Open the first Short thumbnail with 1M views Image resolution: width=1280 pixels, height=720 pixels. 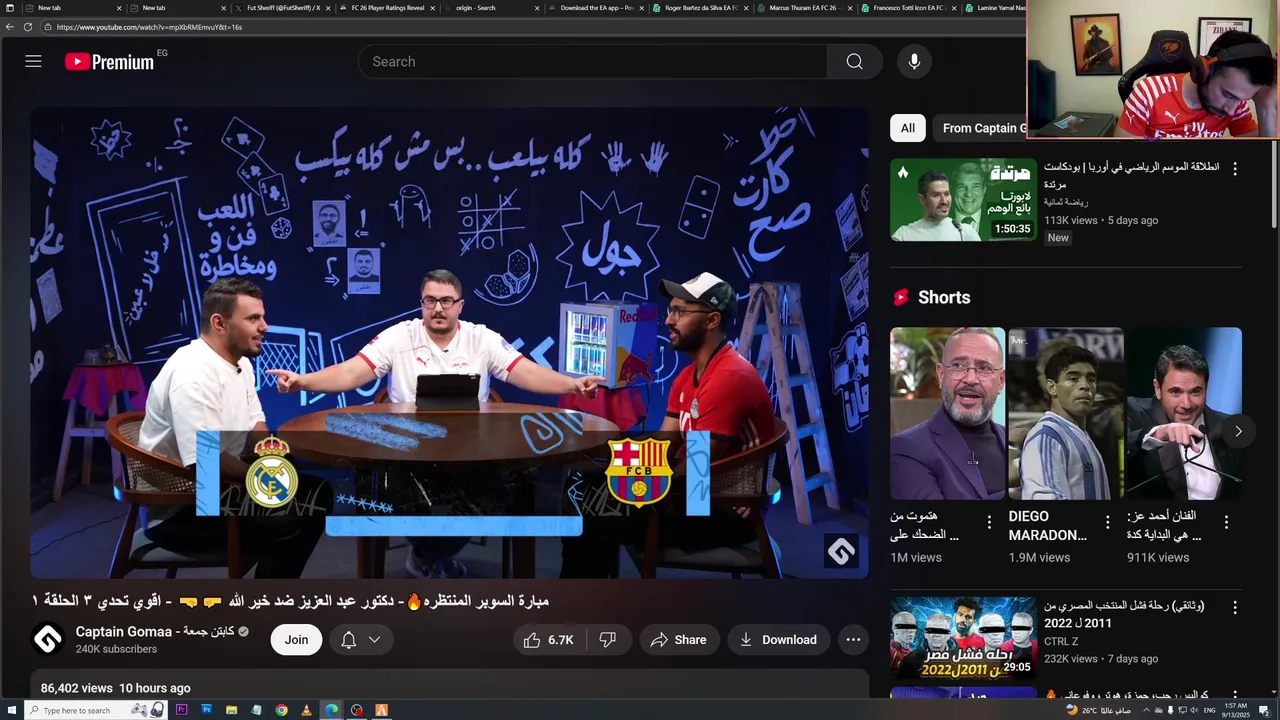tap(947, 414)
